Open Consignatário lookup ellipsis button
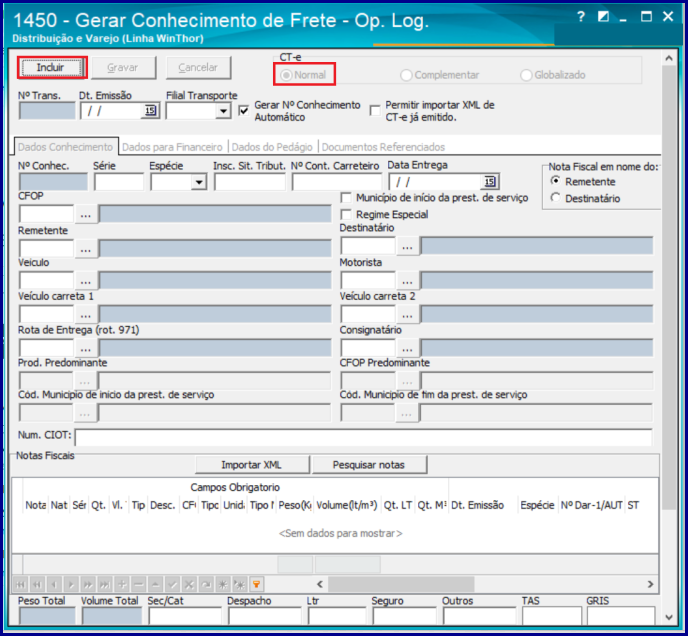The width and height of the screenshot is (688, 636). (408, 349)
